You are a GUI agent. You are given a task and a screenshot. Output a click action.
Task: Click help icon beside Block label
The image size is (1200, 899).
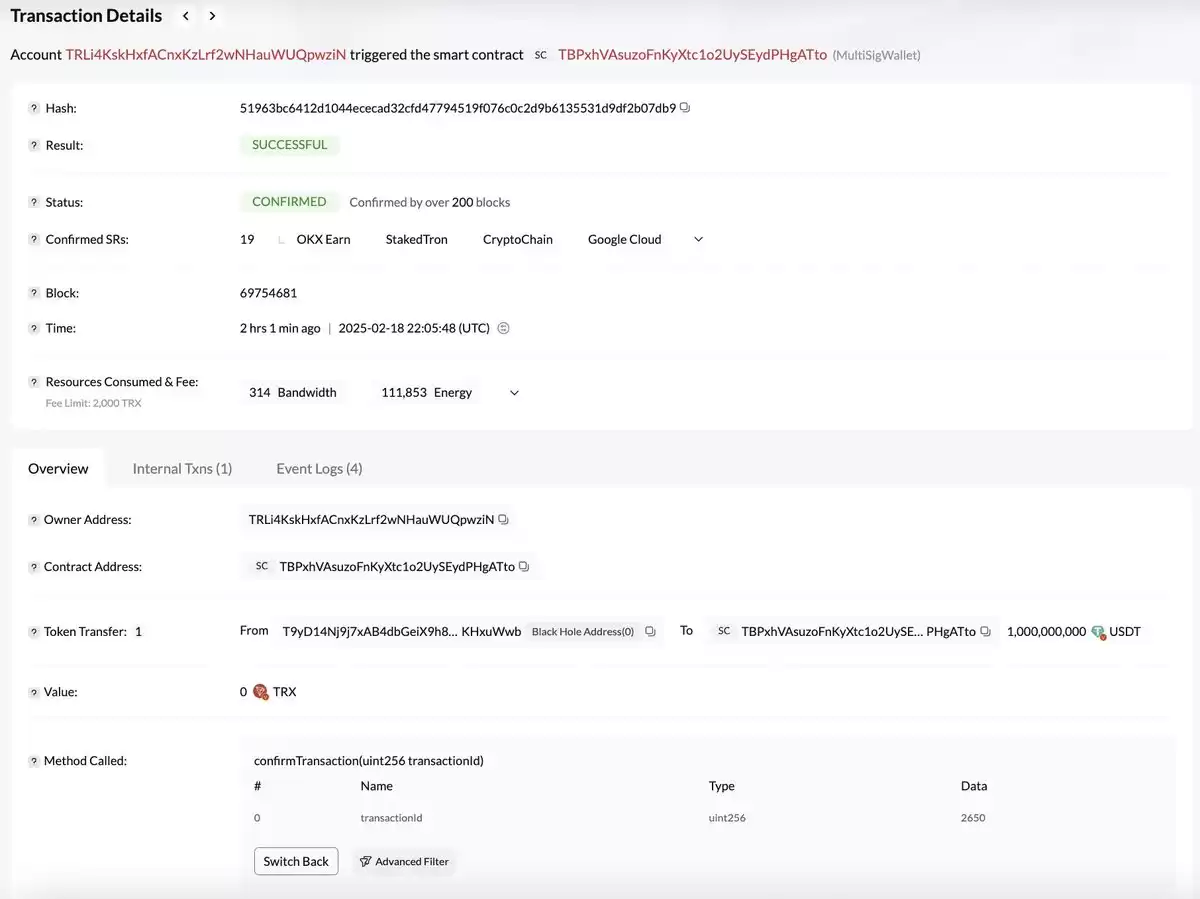34,293
